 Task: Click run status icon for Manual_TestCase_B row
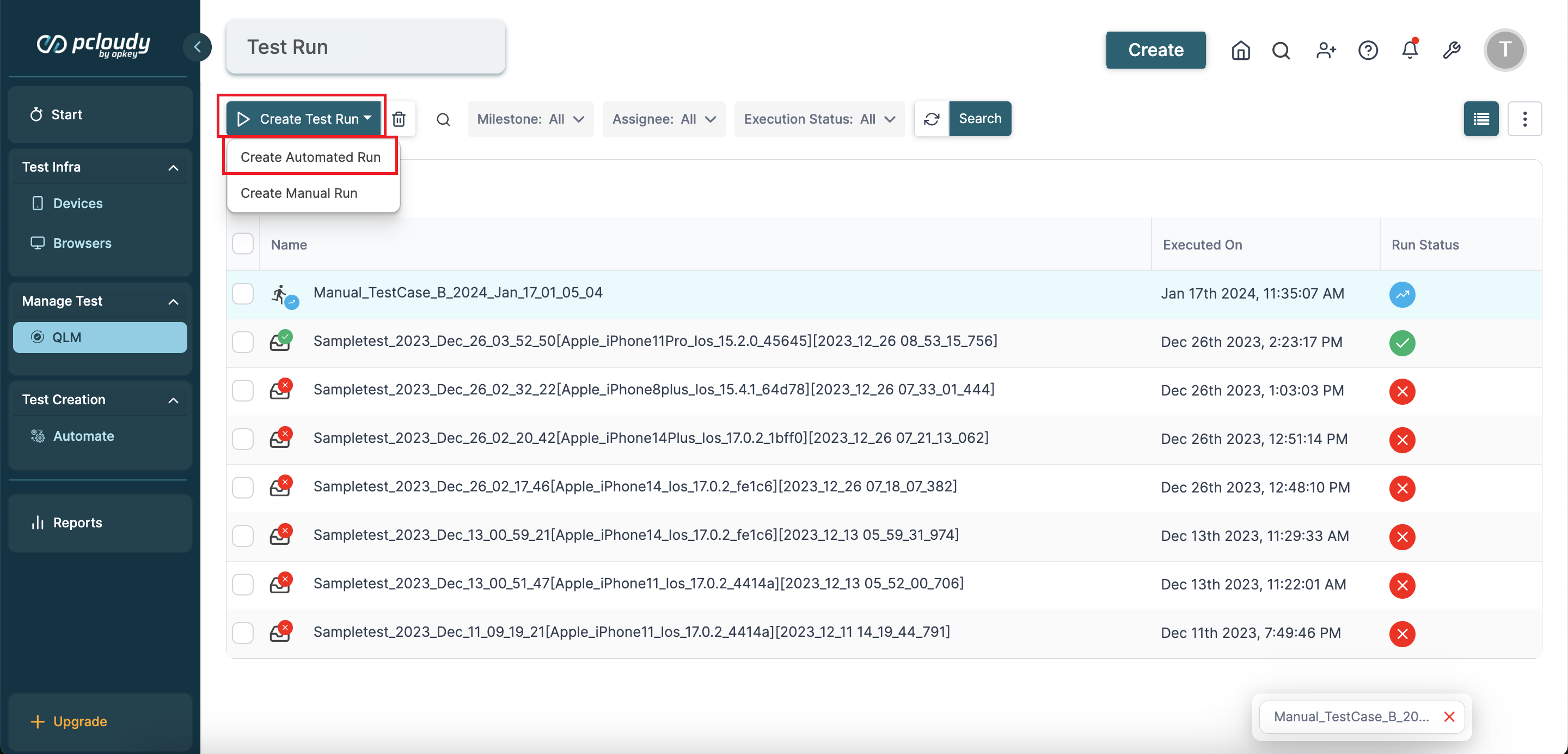1402,295
